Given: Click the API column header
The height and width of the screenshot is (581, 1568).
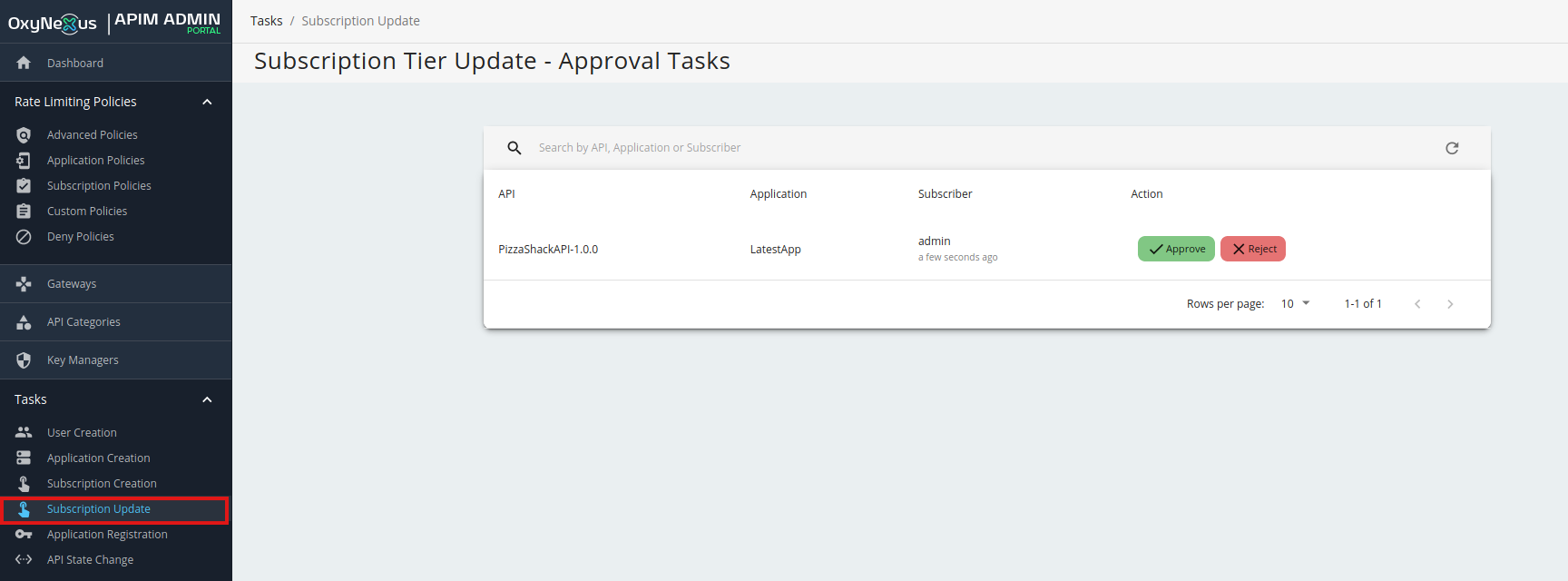Looking at the screenshot, I should 506,194.
